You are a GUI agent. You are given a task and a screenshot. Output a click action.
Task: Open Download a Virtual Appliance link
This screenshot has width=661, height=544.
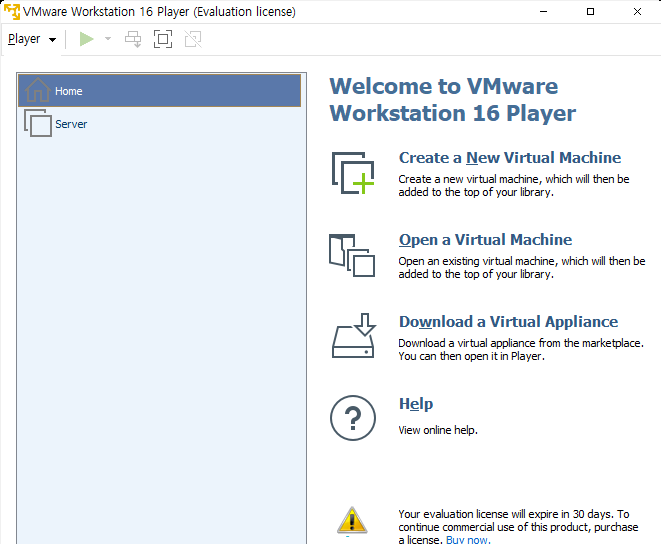pyautogui.click(x=508, y=322)
